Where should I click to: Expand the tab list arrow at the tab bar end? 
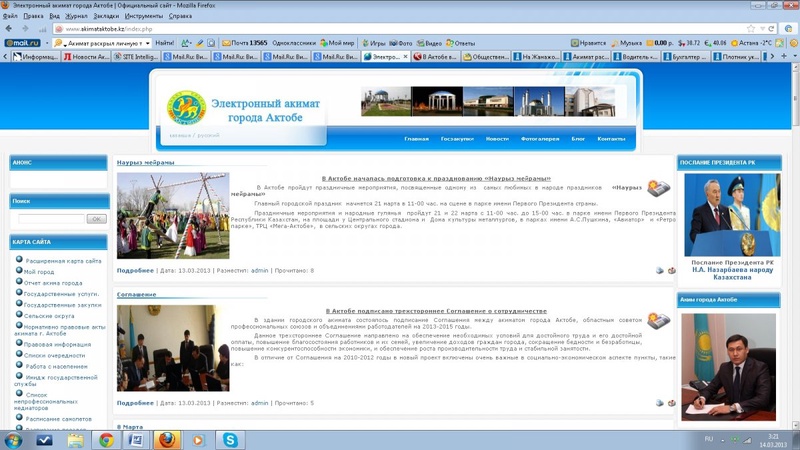(783, 57)
